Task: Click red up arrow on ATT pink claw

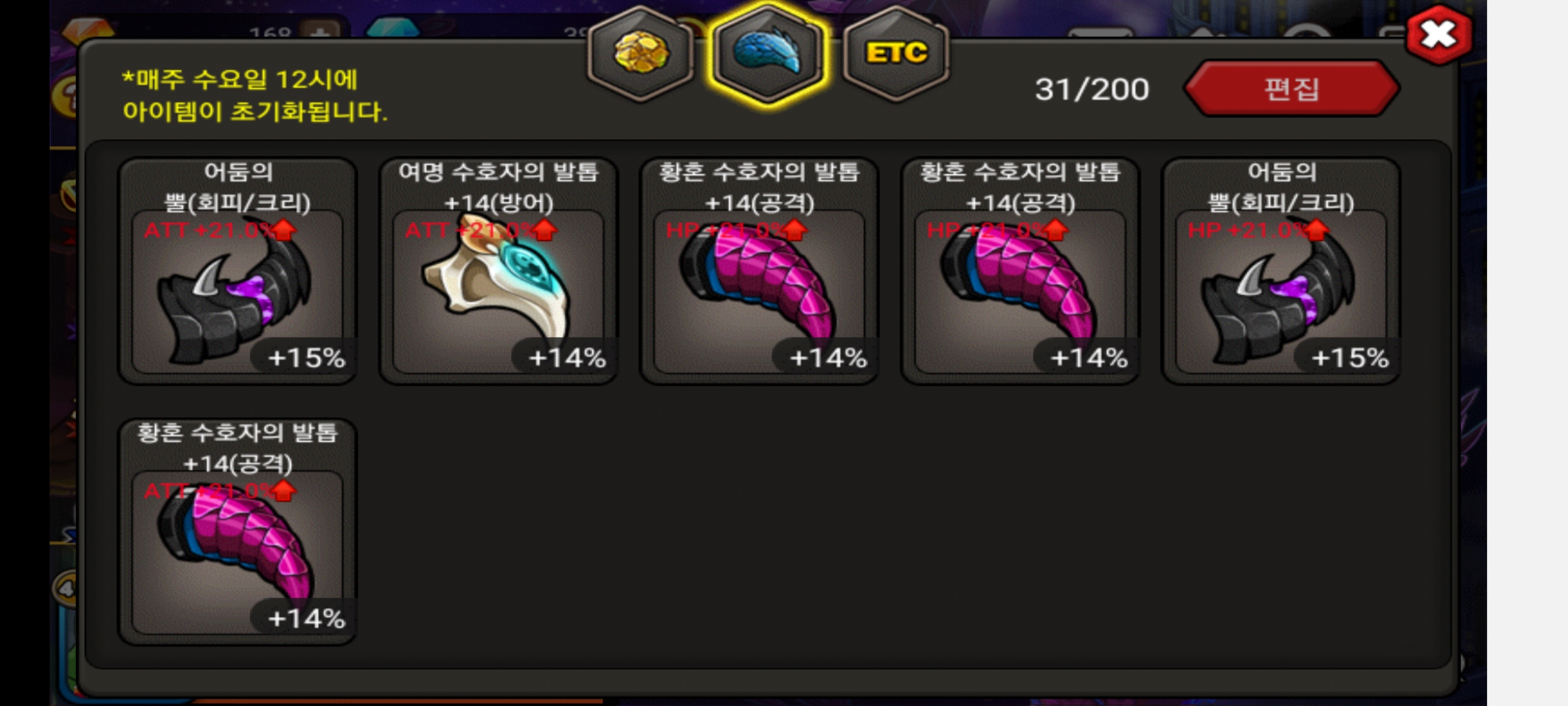Action: (x=284, y=490)
